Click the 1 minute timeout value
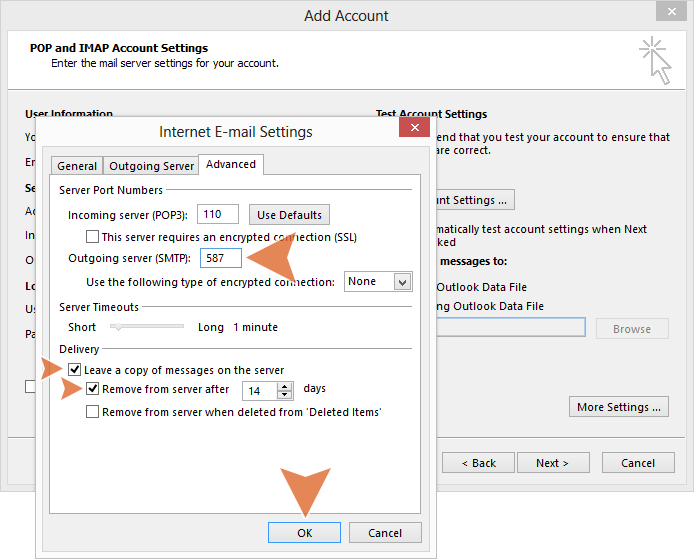The width and height of the screenshot is (694, 559). point(256,327)
